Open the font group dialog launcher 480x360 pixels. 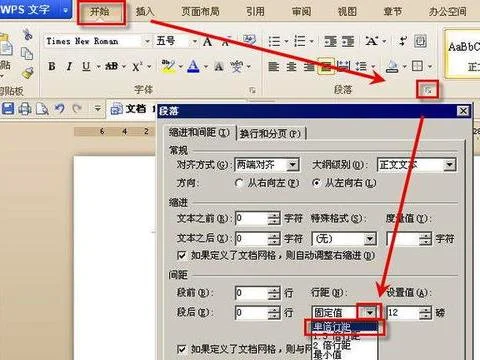(253, 90)
